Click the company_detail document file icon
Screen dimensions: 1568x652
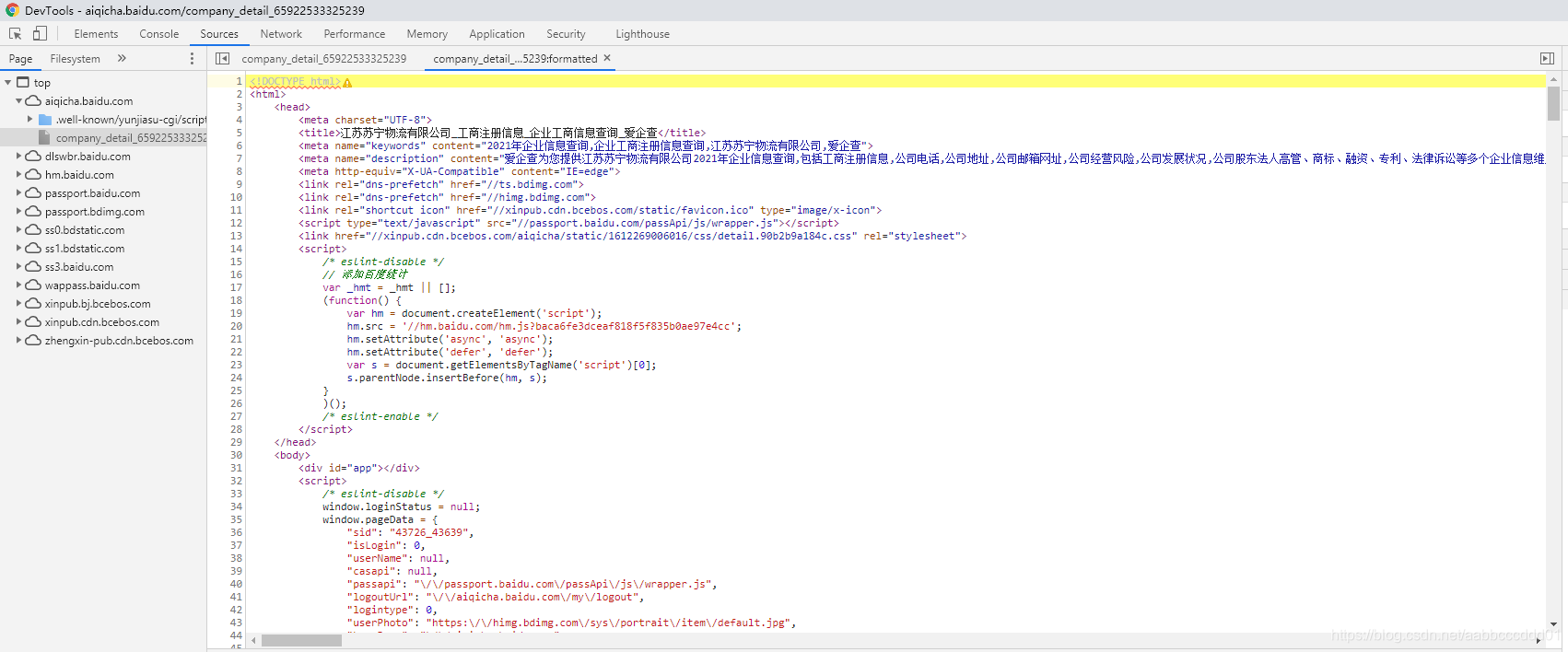[x=44, y=137]
